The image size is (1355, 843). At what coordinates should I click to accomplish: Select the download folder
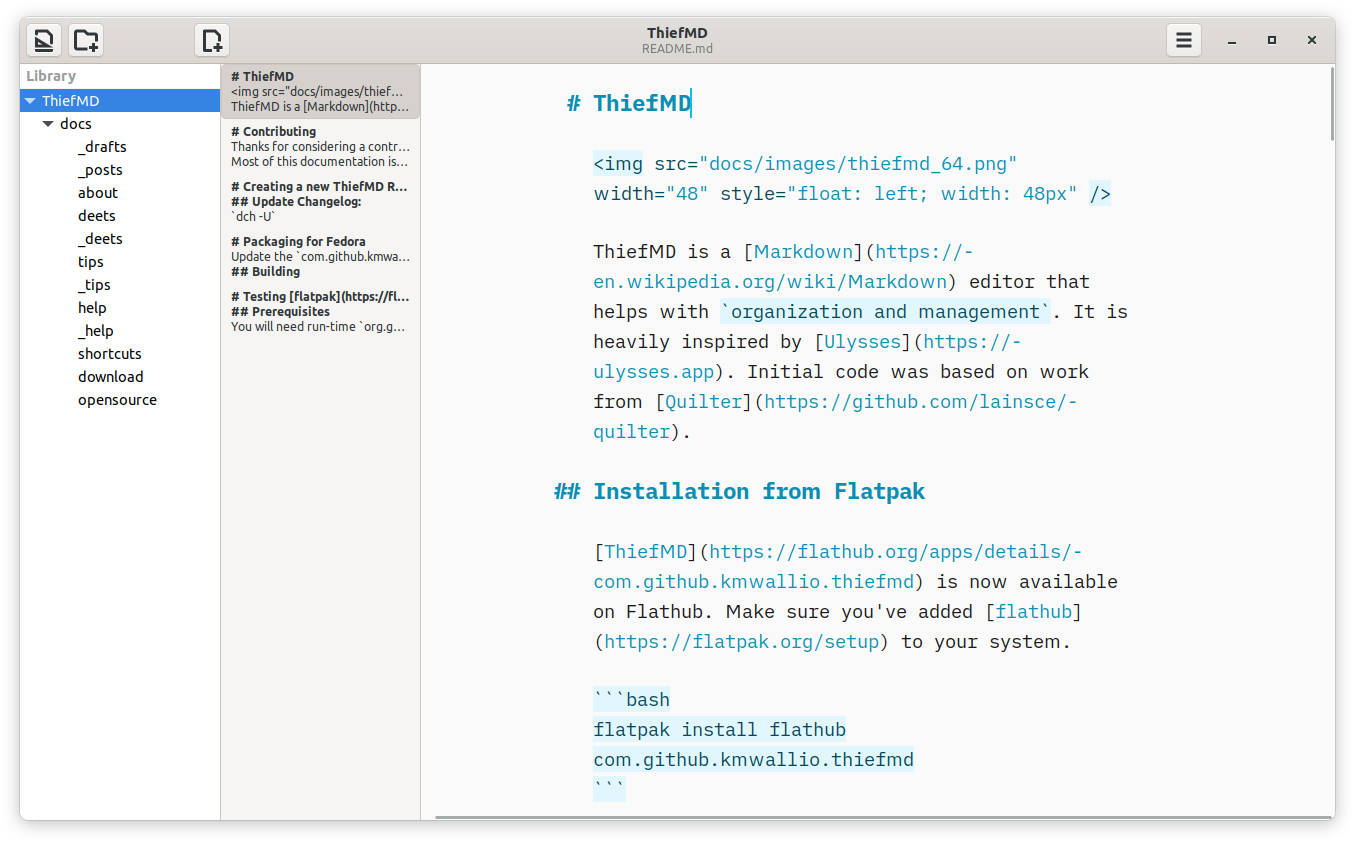pyautogui.click(x=111, y=377)
